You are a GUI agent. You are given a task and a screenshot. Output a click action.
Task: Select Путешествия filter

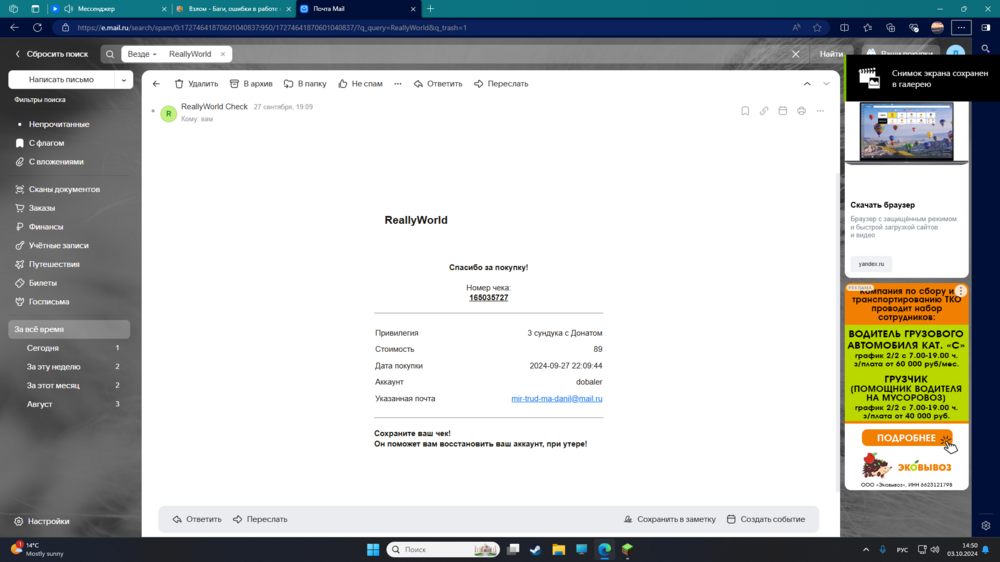coord(54,264)
